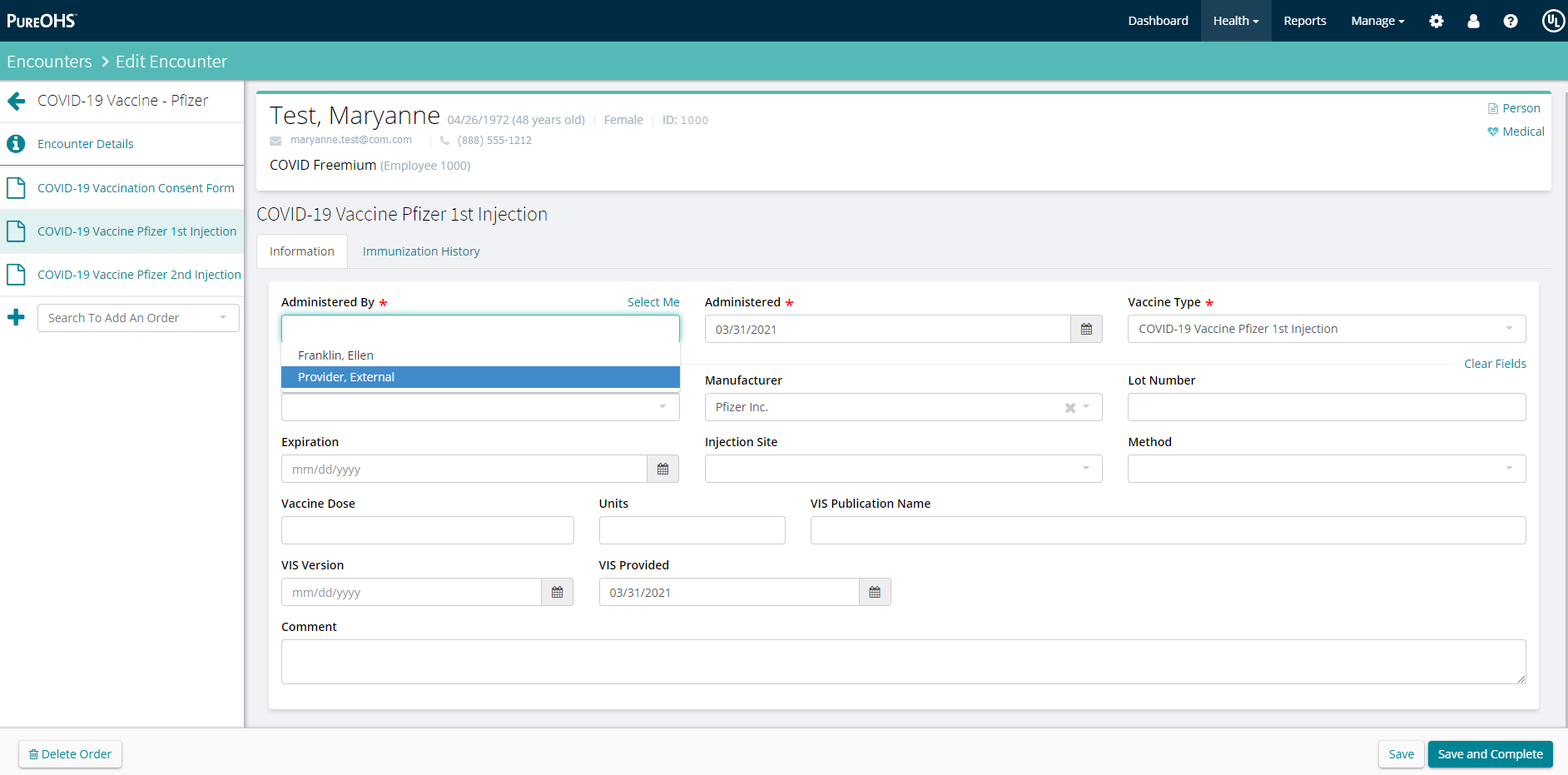Viewport: 1568px width, 775px height.
Task: Go to Dashboard
Action: (1158, 21)
